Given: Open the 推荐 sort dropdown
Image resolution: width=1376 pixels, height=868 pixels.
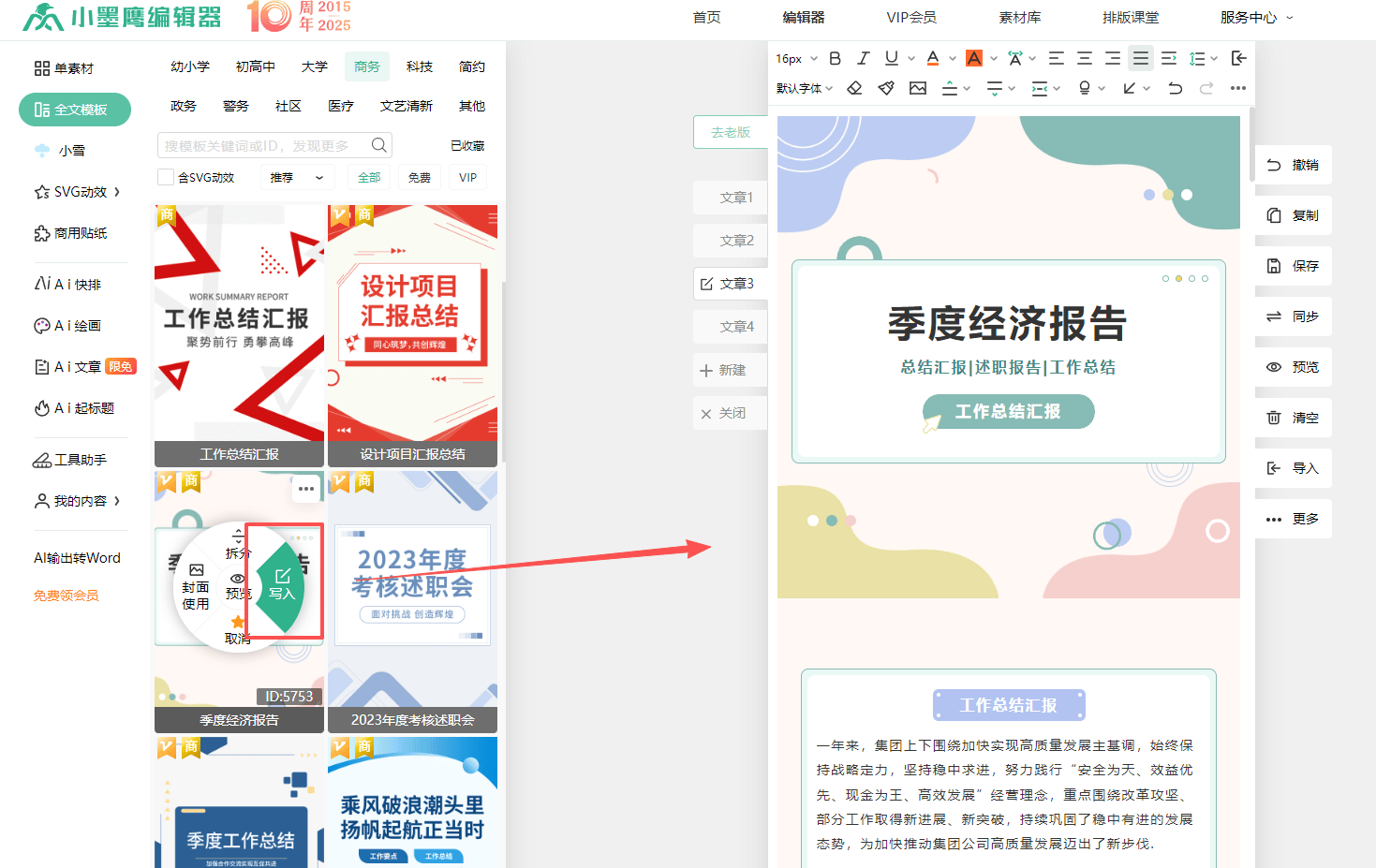Looking at the screenshot, I should pos(297,177).
